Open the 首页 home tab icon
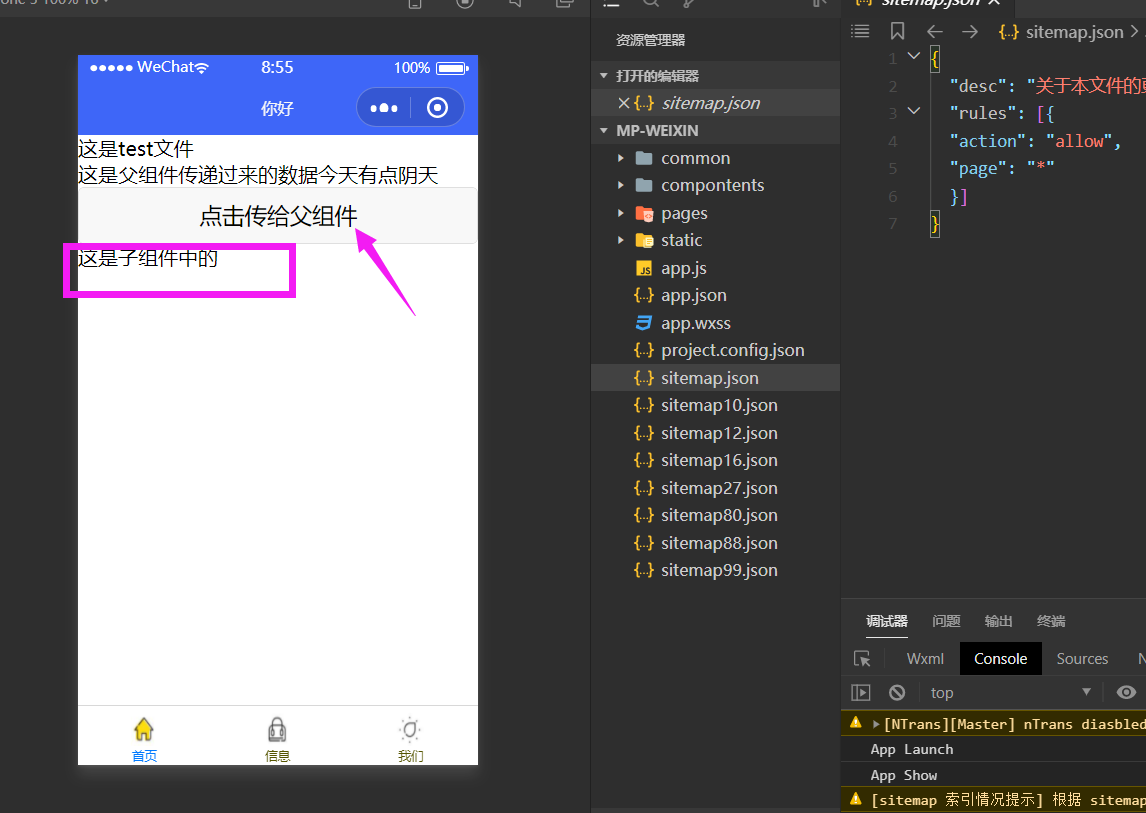1146x813 pixels. [x=144, y=729]
